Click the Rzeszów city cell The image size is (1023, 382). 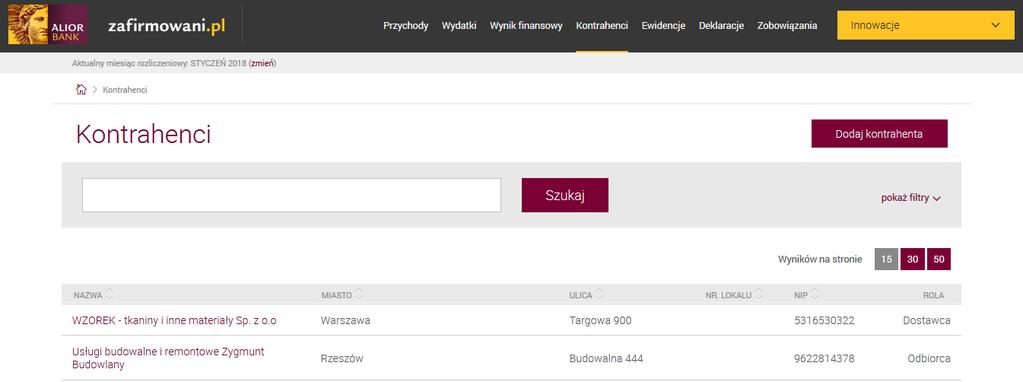coord(342,358)
